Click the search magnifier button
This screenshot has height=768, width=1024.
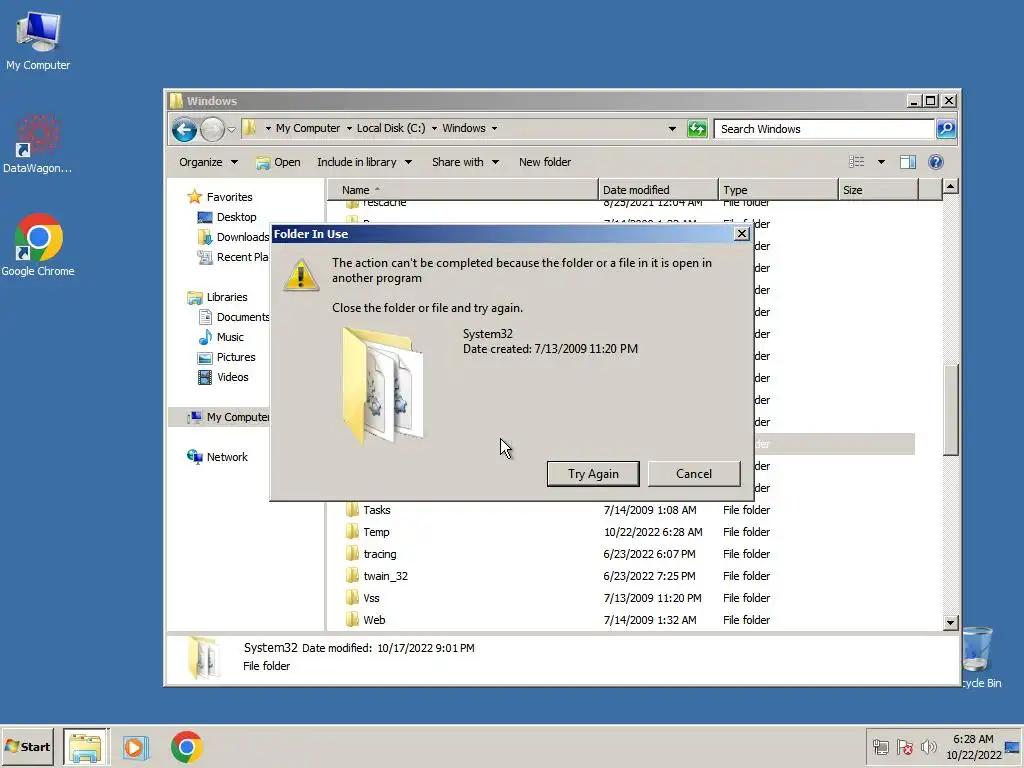coord(946,129)
